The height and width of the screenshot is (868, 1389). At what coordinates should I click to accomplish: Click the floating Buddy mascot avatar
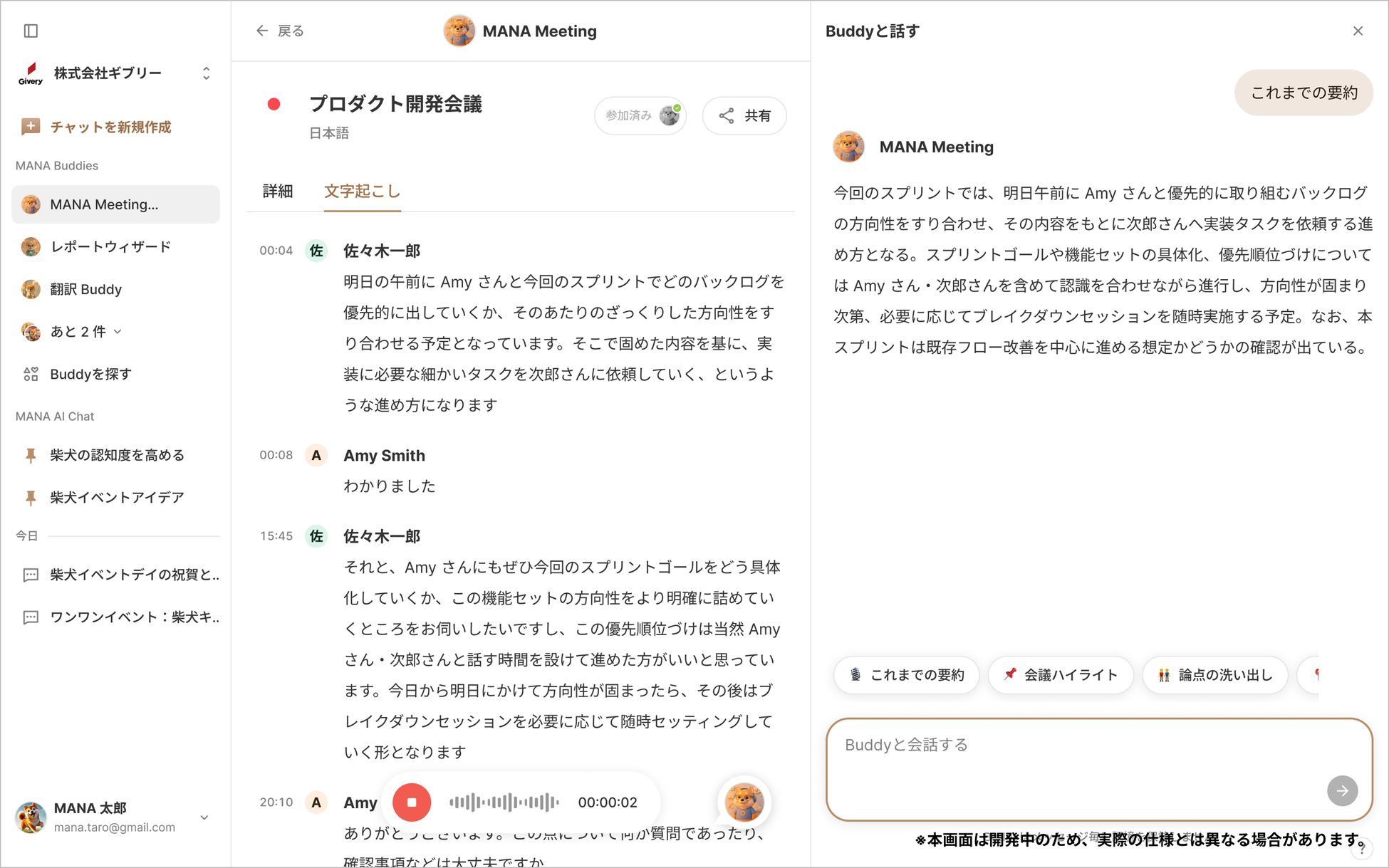pos(744,802)
